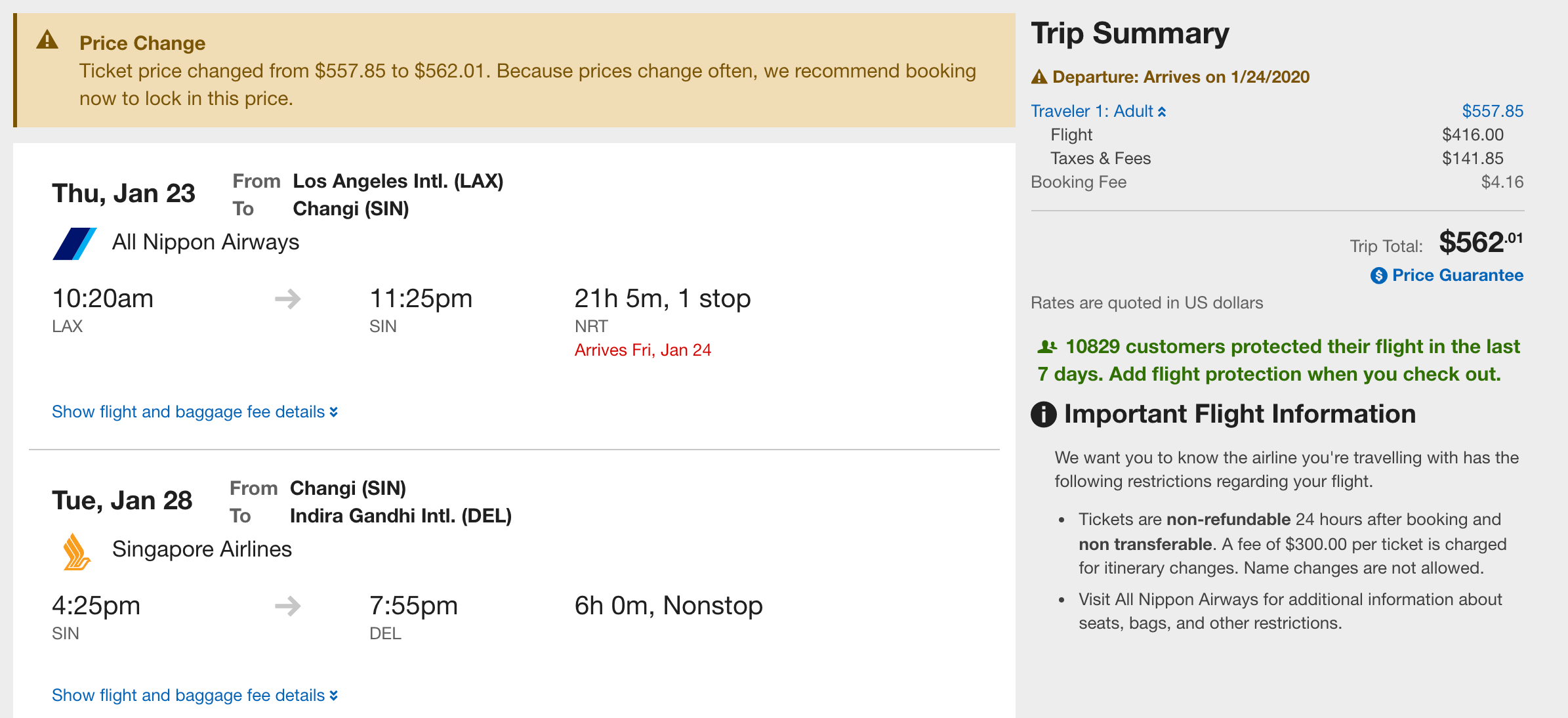Screen dimensions: 1568x718
Task: Click the red Arrives Fri, Jan 24 notice
Action: [x=642, y=350]
